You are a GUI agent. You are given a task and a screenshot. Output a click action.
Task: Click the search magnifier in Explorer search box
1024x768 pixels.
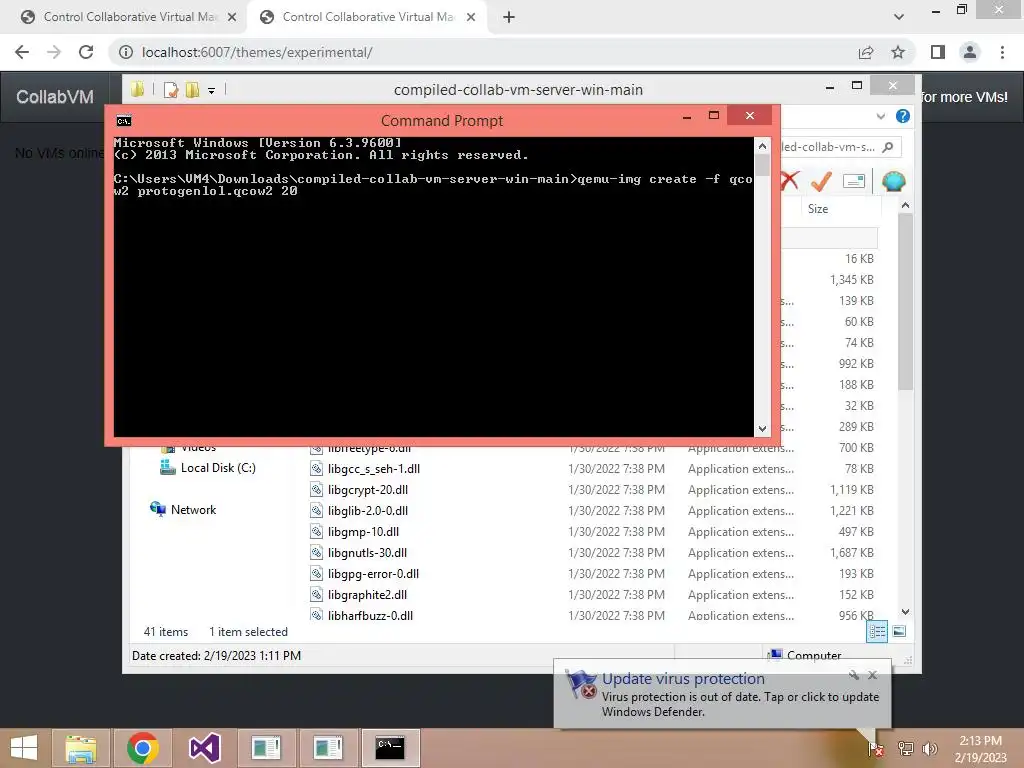click(x=888, y=147)
